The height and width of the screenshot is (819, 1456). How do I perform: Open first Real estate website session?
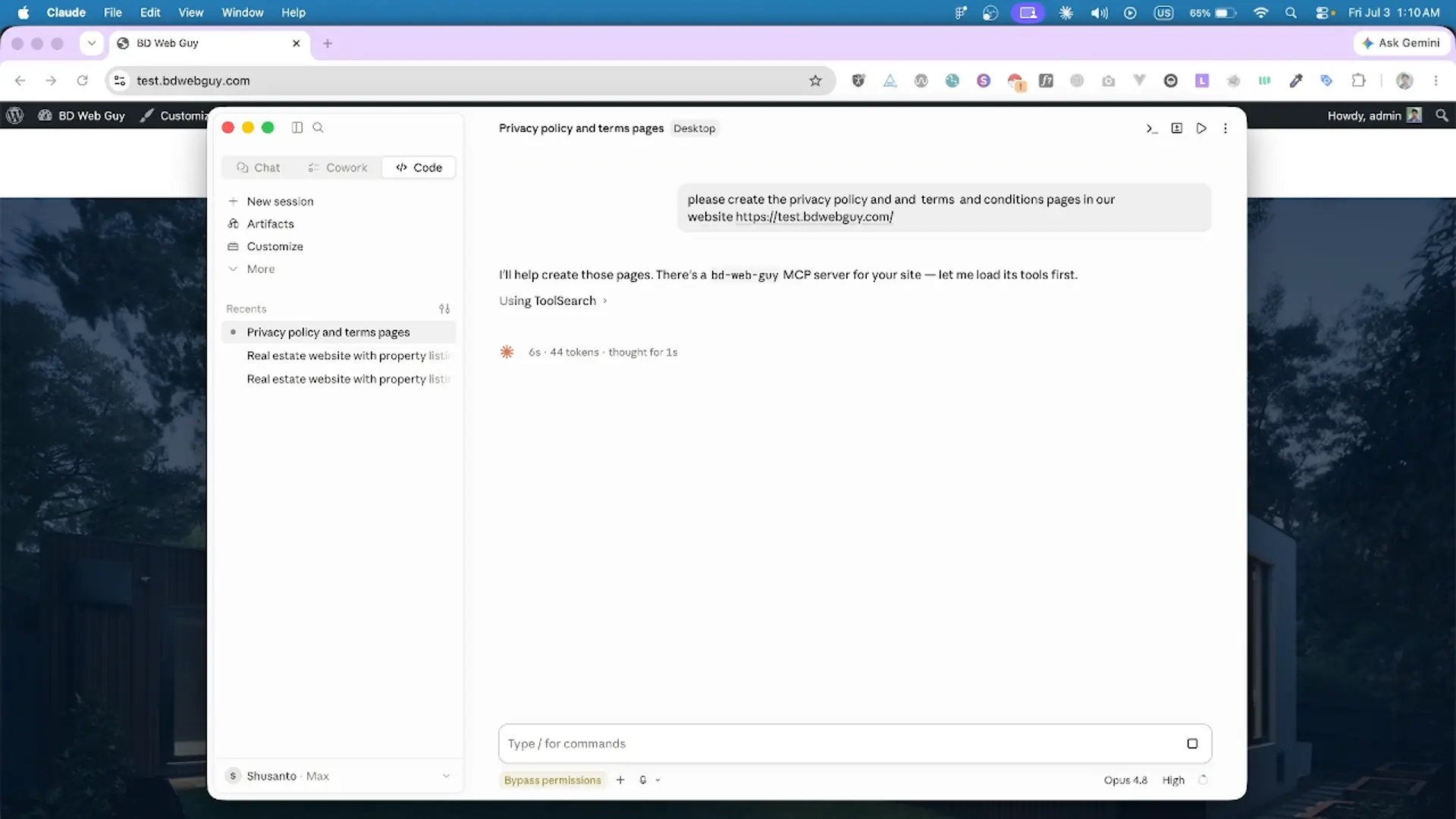[338, 356]
